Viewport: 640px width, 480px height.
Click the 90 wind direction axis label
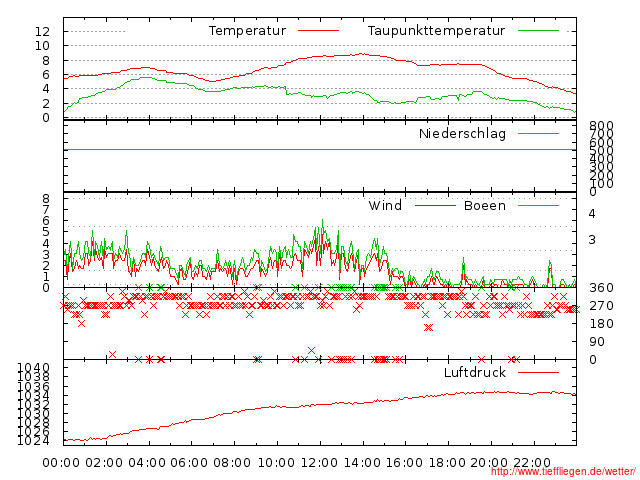click(x=597, y=342)
